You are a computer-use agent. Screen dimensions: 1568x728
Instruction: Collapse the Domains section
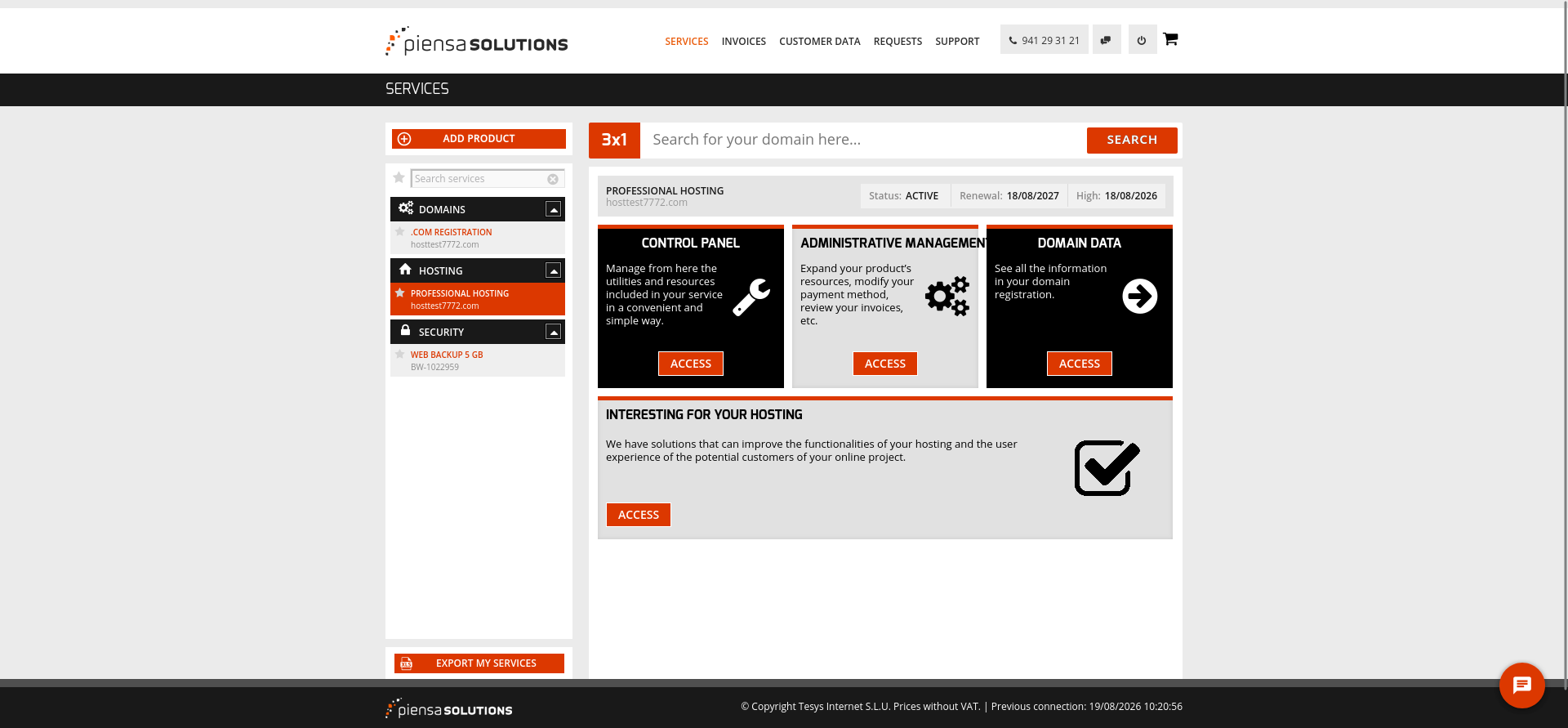tap(553, 209)
